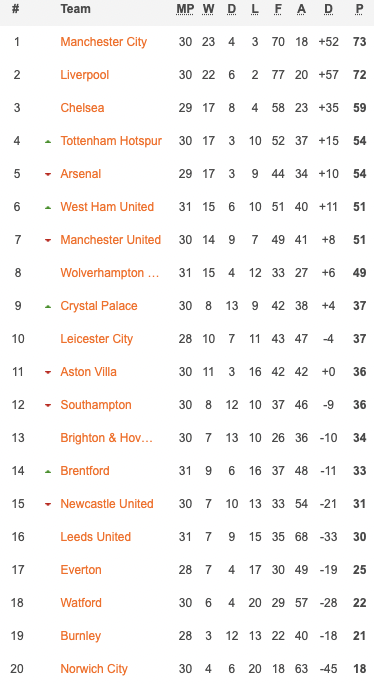Image resolution: width=374 pixels, height=684 pixels.
Task: Open truncated Wolverhampton team link
Action: tap(110, 273)
